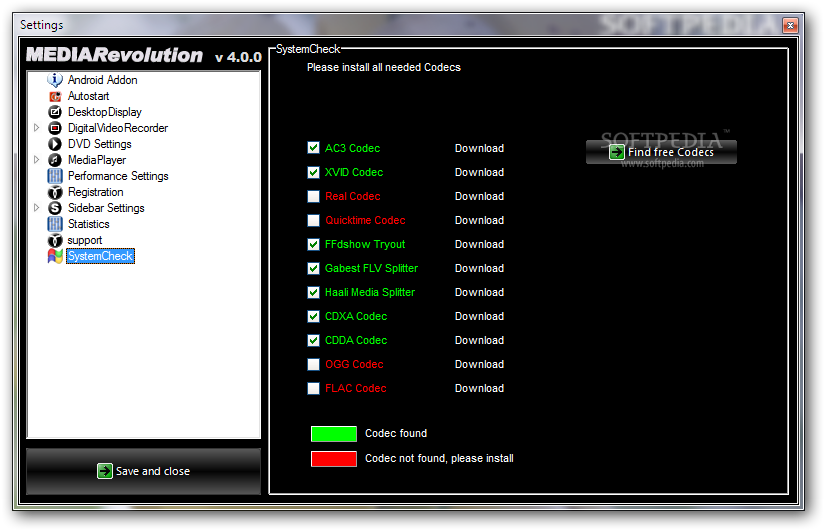
Task: Click the Find free Codecs button
Action: 661,152
